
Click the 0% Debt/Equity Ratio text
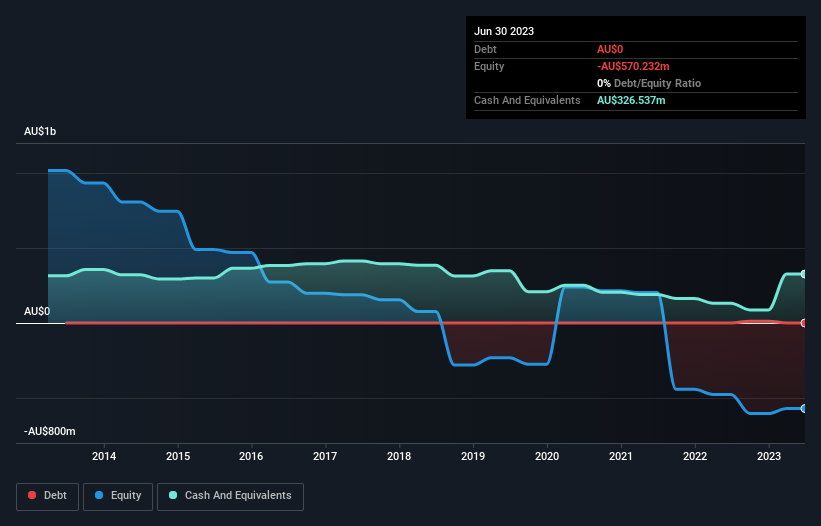(649, 83)
